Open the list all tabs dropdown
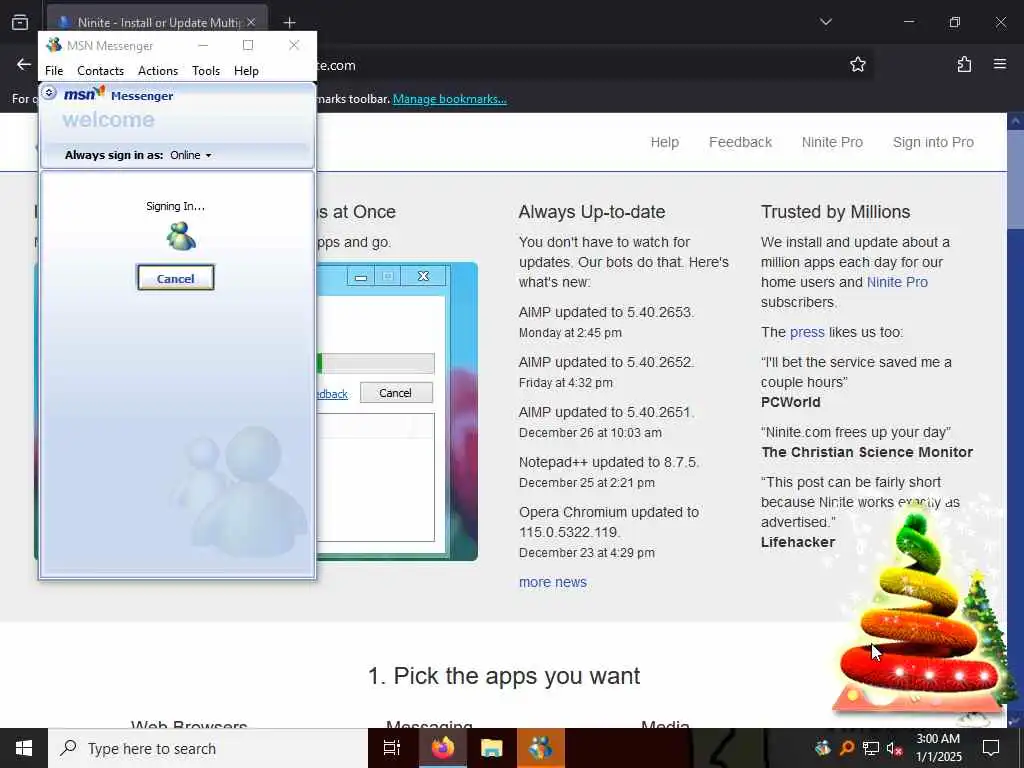This screenshot has width=1024, height=768. pyautogui.click(x=825, y=22)
